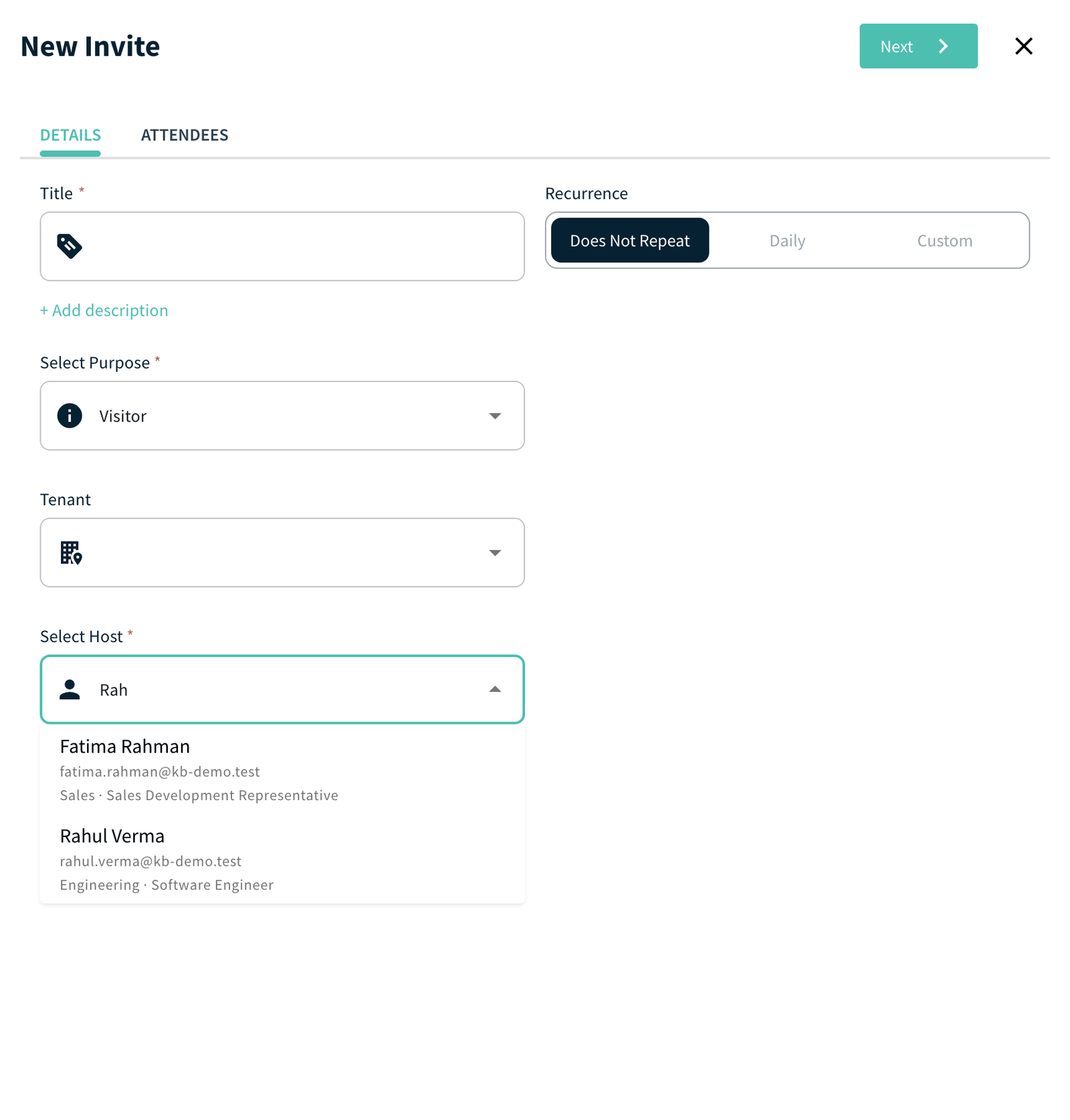The image size is (1070, 1120).
Task: Select Does Not Repeat recurrence
Action: (x=629, y=240)
